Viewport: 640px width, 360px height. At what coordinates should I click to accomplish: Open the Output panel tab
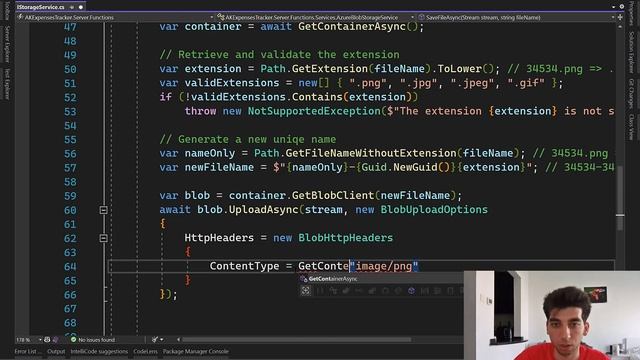[56, 351]
